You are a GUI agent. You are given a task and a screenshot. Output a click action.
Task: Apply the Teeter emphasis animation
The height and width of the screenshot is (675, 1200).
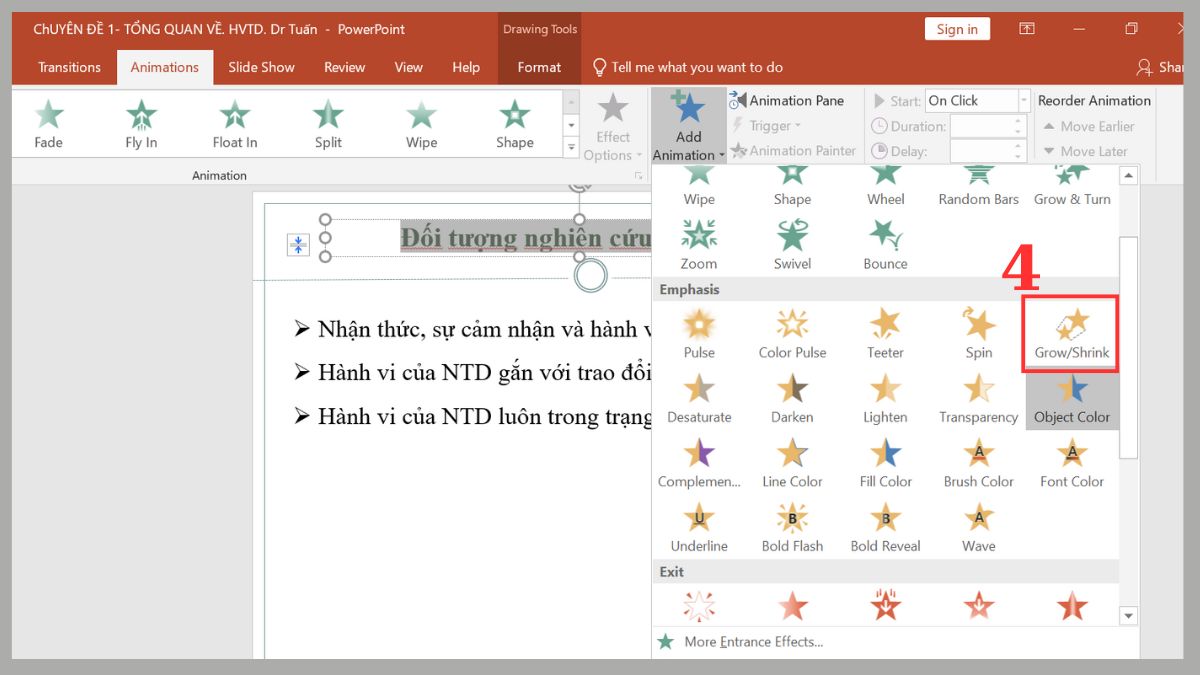pos(885,333)
